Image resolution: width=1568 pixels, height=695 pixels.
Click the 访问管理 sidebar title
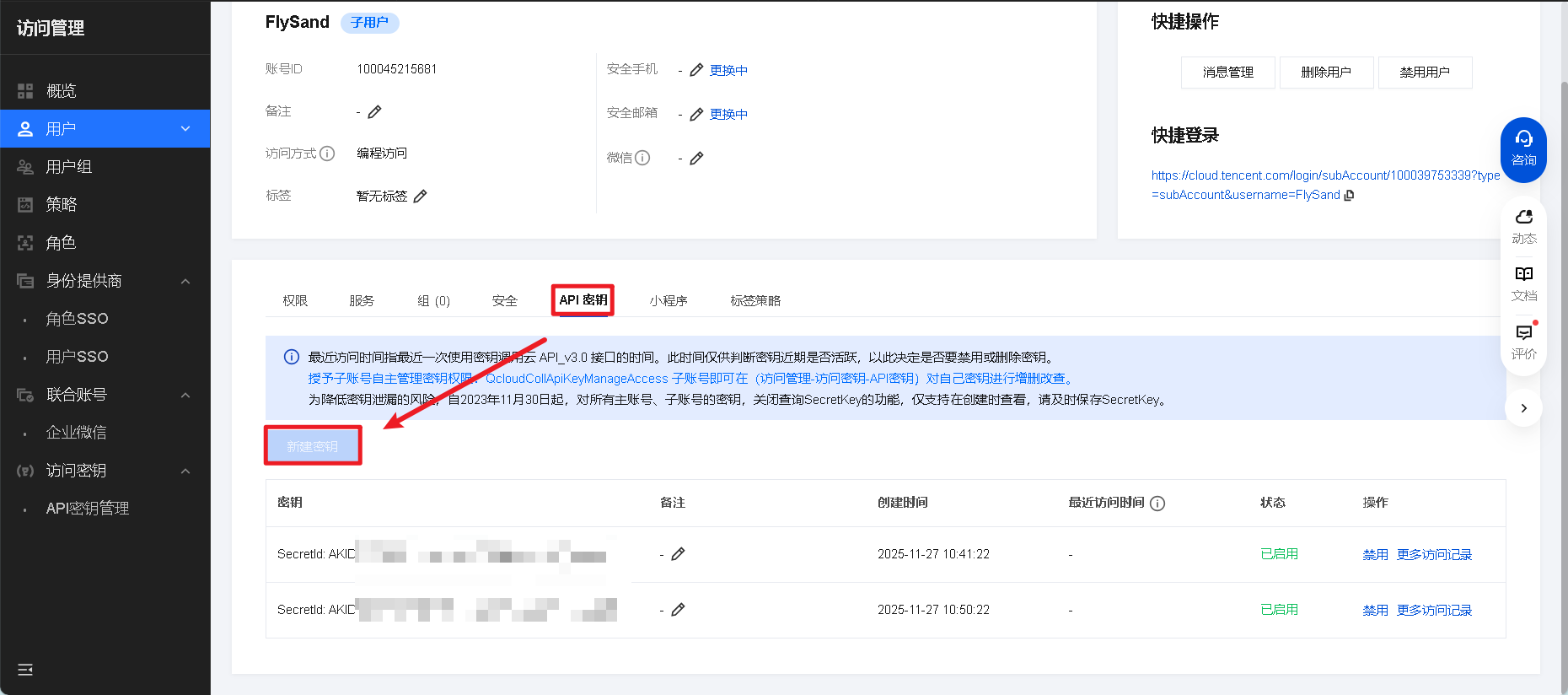(51, 28)
